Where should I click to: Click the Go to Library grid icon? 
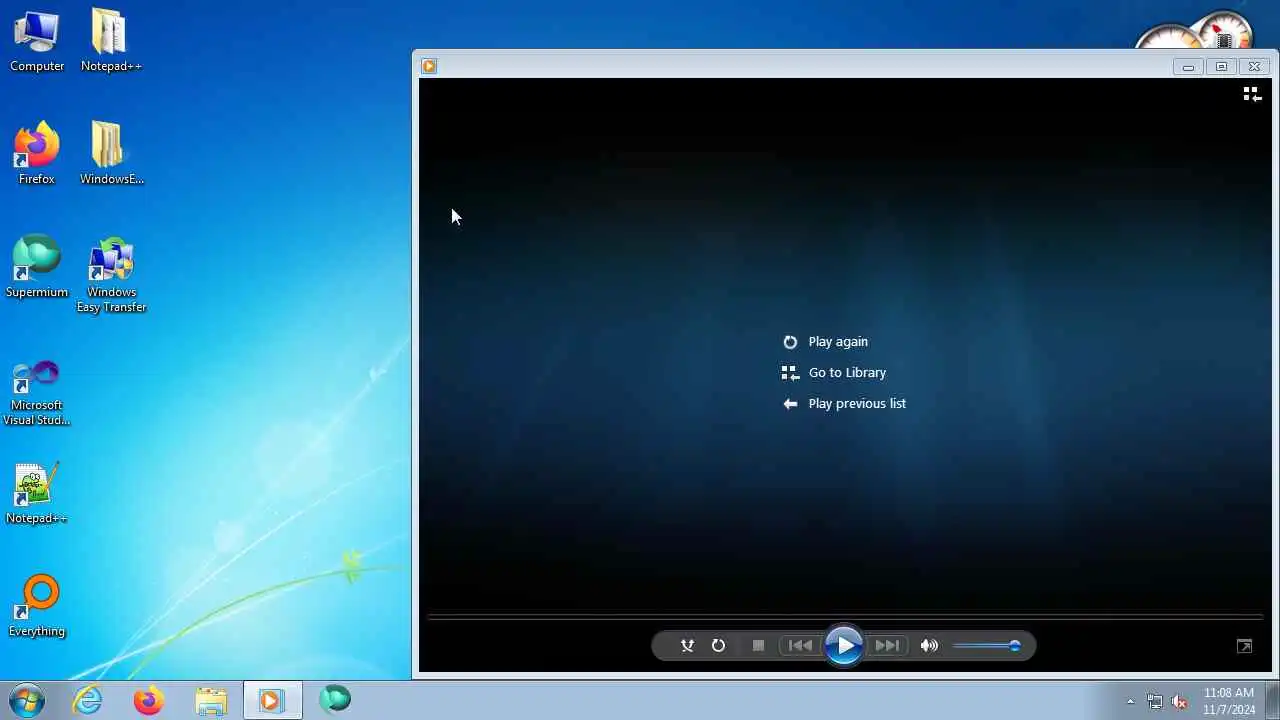[790, 373]
